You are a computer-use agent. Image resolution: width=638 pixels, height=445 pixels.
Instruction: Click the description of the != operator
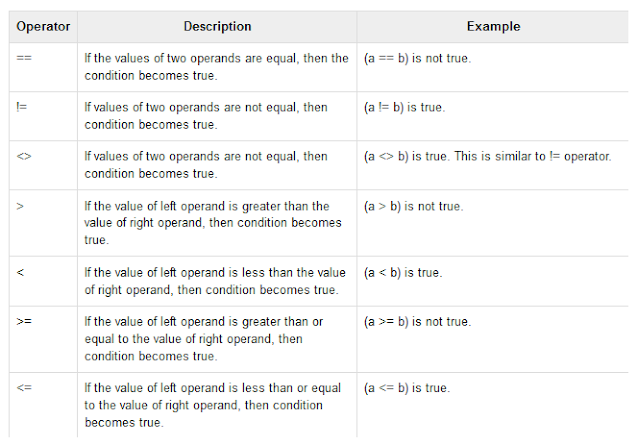(x=205, y=115)
